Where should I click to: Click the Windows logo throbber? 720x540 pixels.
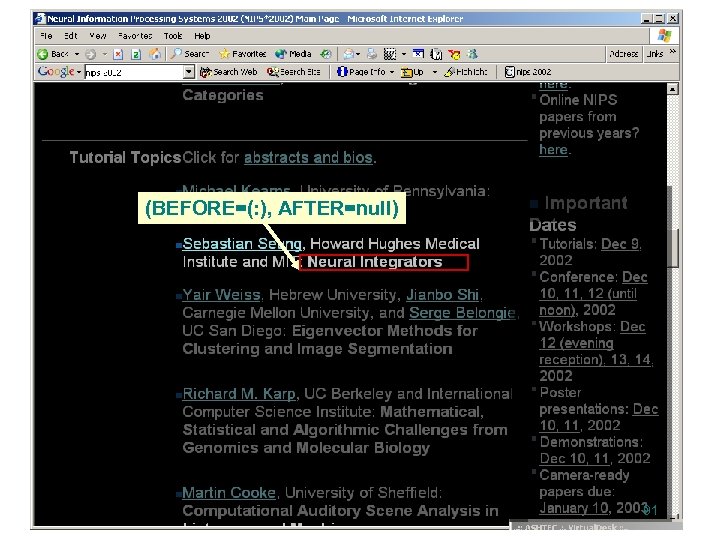click(x=664, y=36)
